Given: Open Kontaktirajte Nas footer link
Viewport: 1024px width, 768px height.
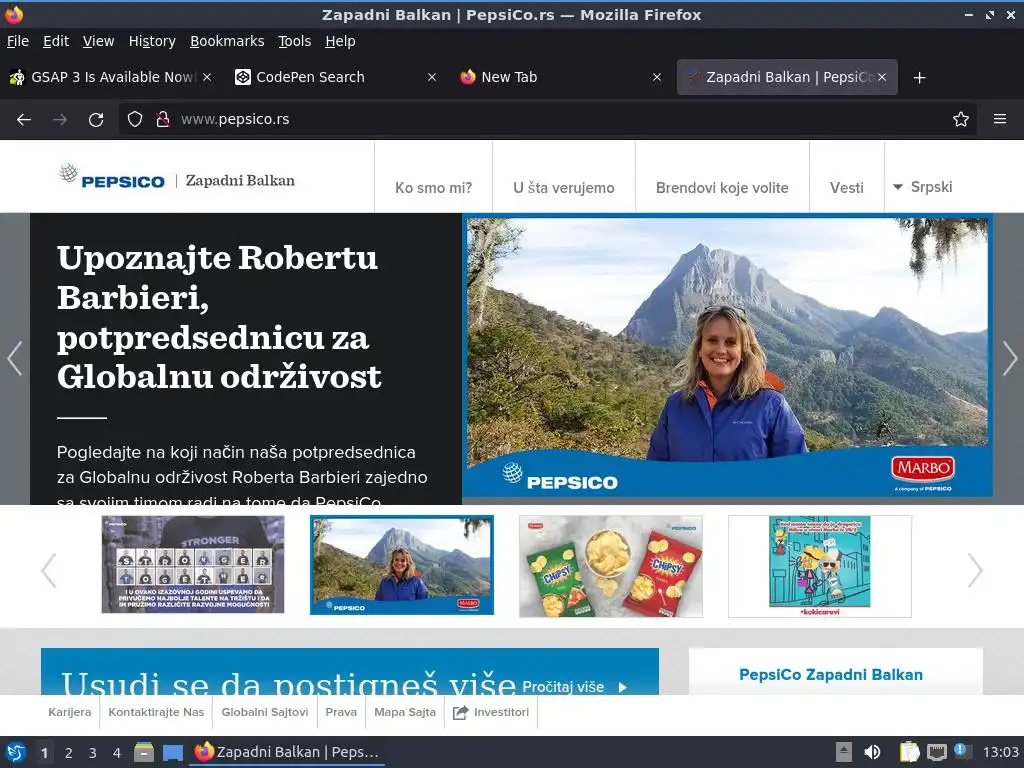Looking at the screenshot, I should tap(156, 712).
